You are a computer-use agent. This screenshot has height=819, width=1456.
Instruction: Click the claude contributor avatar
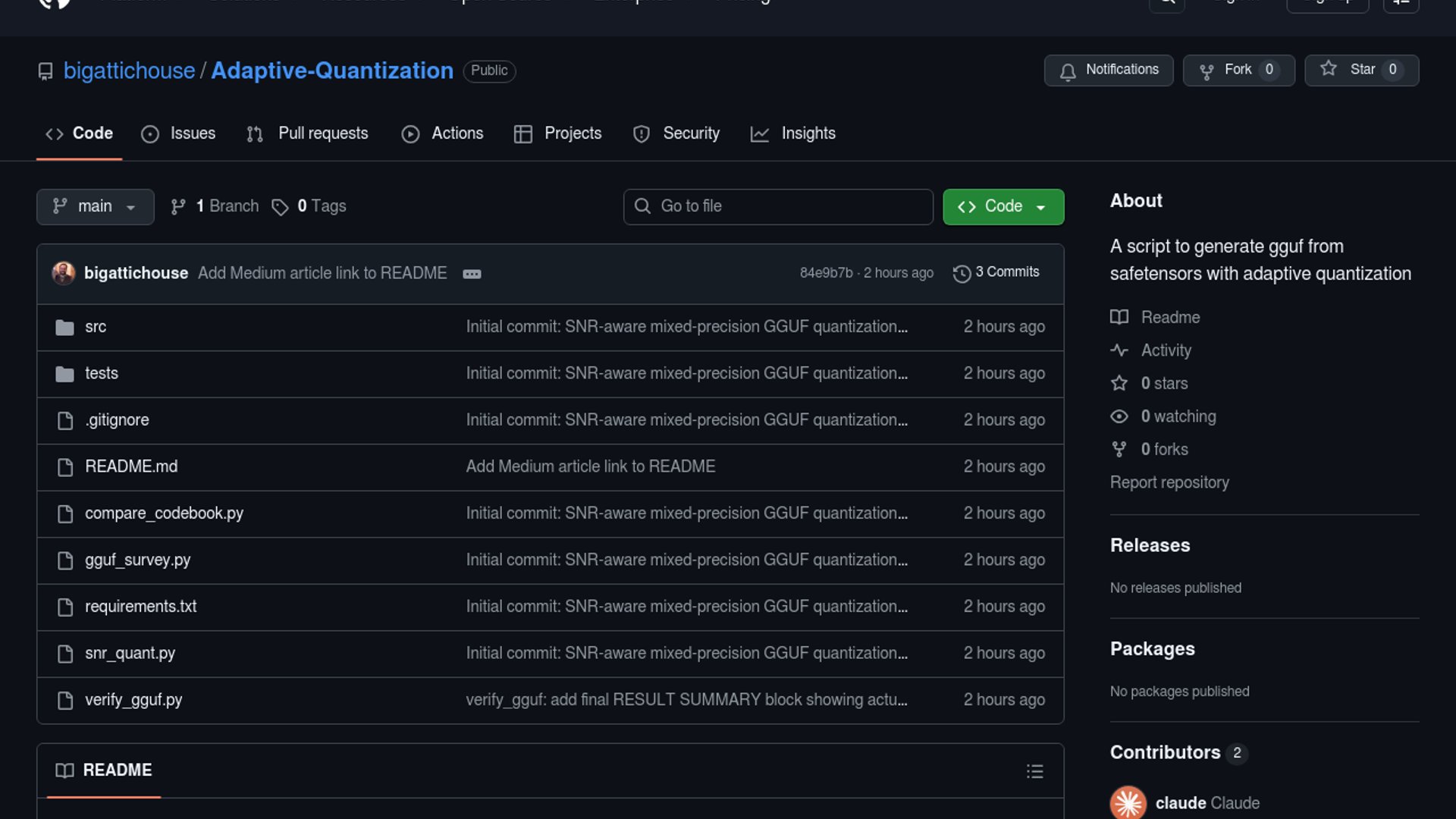pyautogui.click(x=1128, y=802)
